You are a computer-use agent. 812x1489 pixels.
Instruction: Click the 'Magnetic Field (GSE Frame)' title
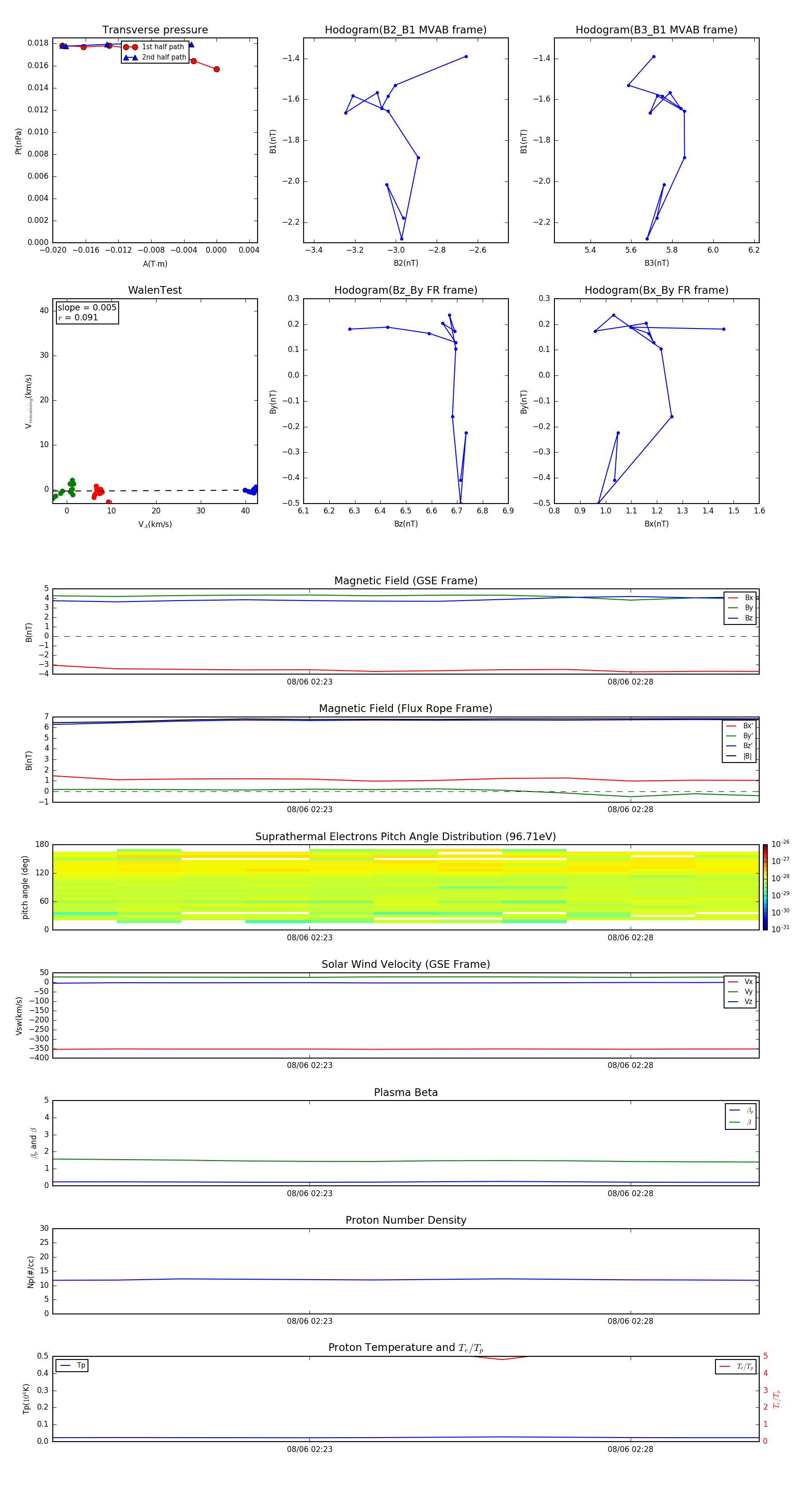[406, 581]
